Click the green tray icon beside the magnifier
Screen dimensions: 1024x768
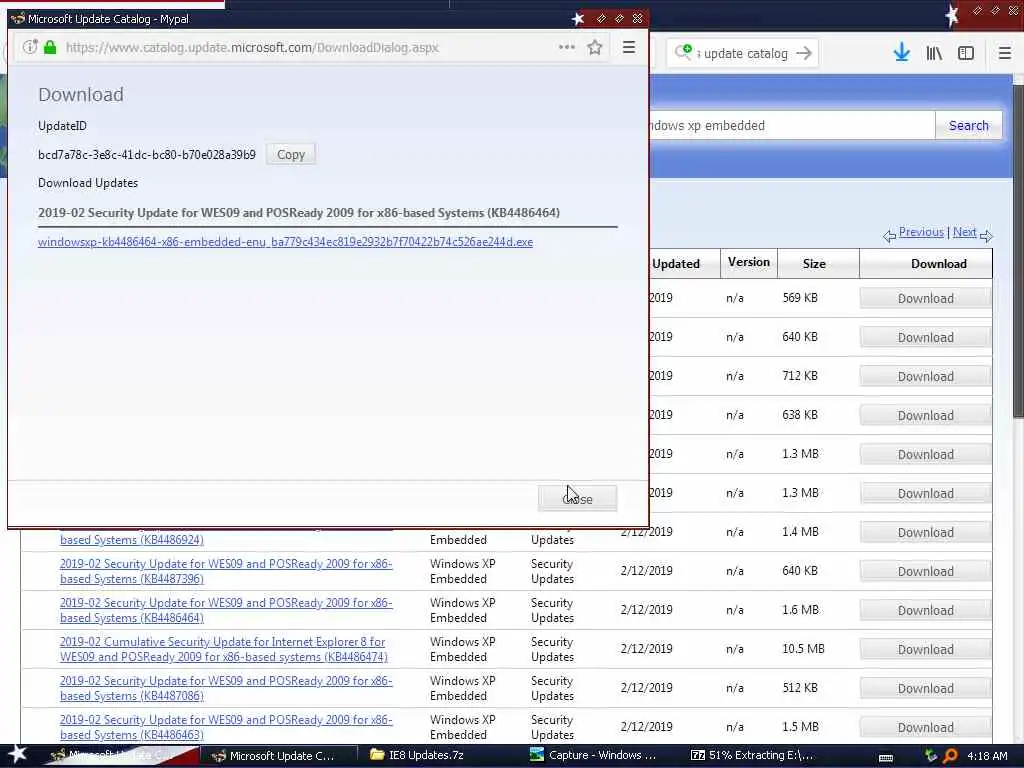(x=931, y=756)
